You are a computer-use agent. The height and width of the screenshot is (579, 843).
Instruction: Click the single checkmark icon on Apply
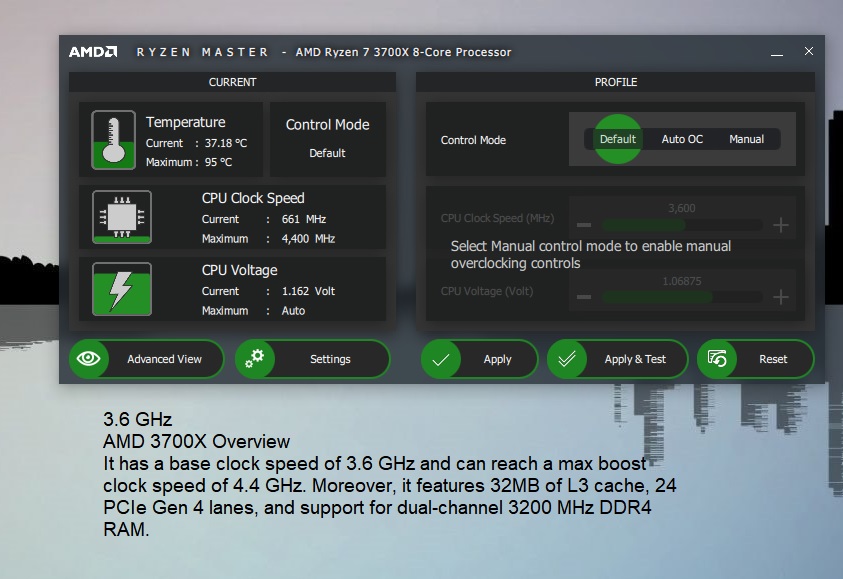coord(441,359)
